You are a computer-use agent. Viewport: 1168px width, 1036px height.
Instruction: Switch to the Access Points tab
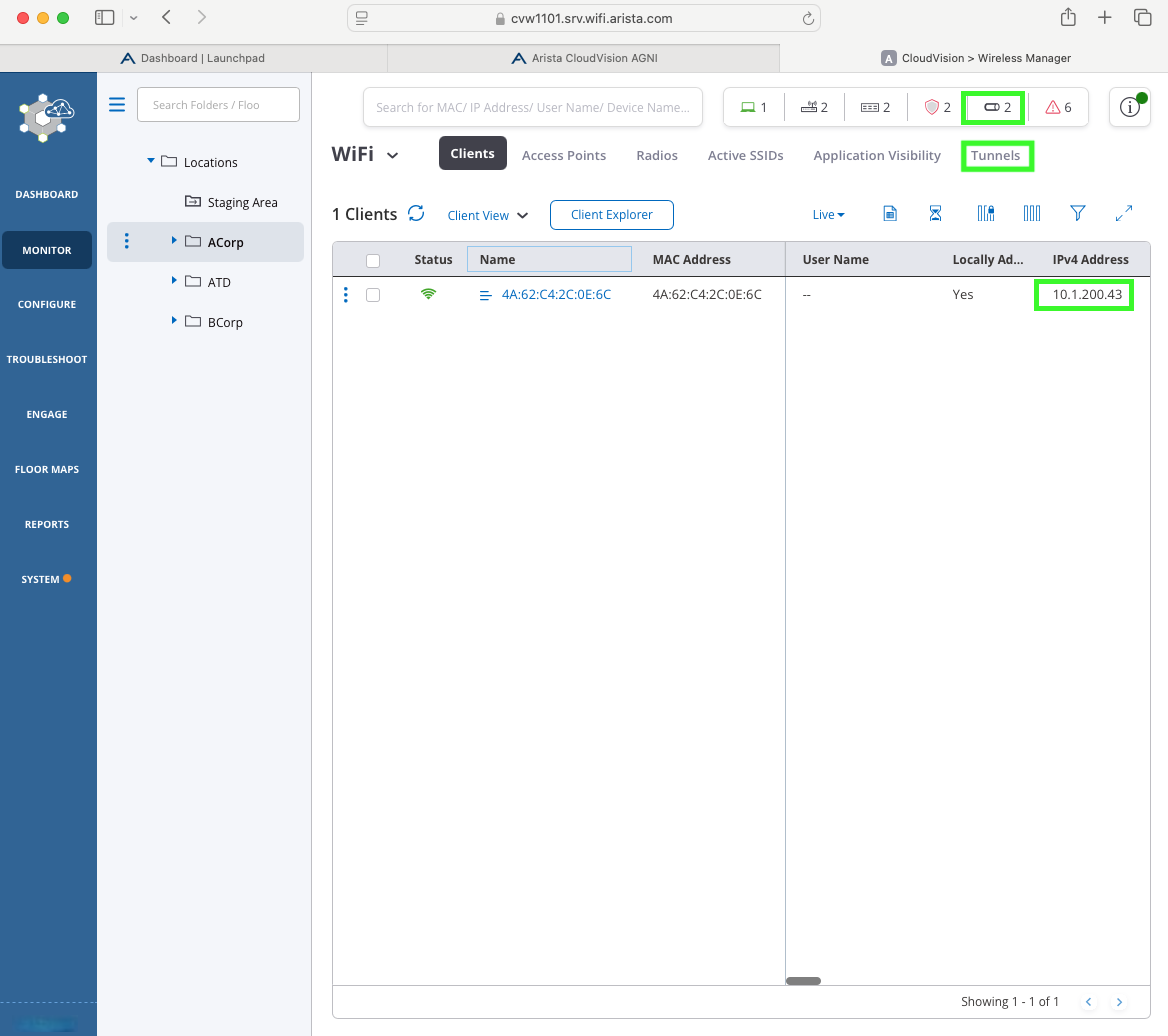coord(564,156)
